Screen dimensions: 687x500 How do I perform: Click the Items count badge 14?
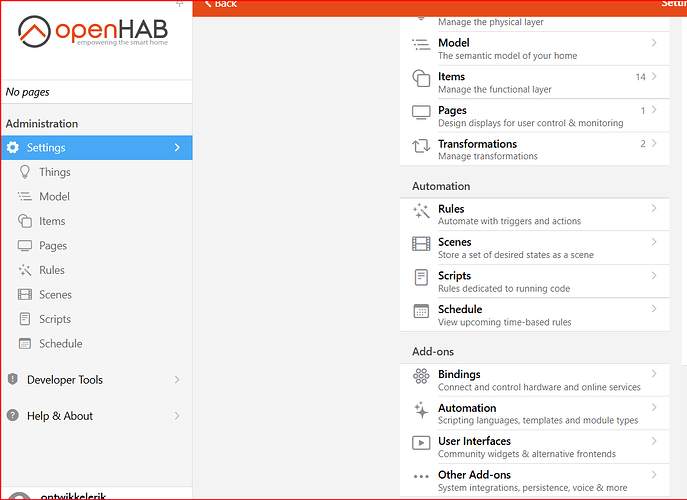(641, 77)
